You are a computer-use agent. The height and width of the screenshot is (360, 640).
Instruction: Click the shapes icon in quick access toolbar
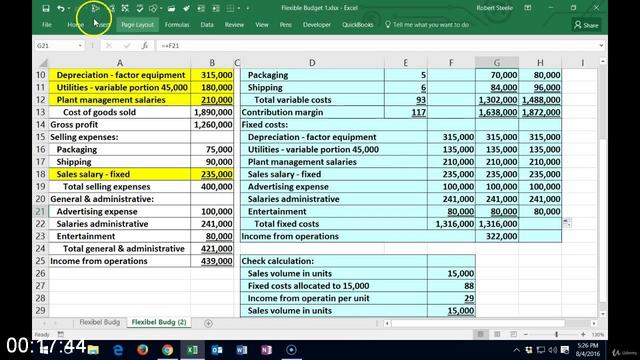pos(153,8)
